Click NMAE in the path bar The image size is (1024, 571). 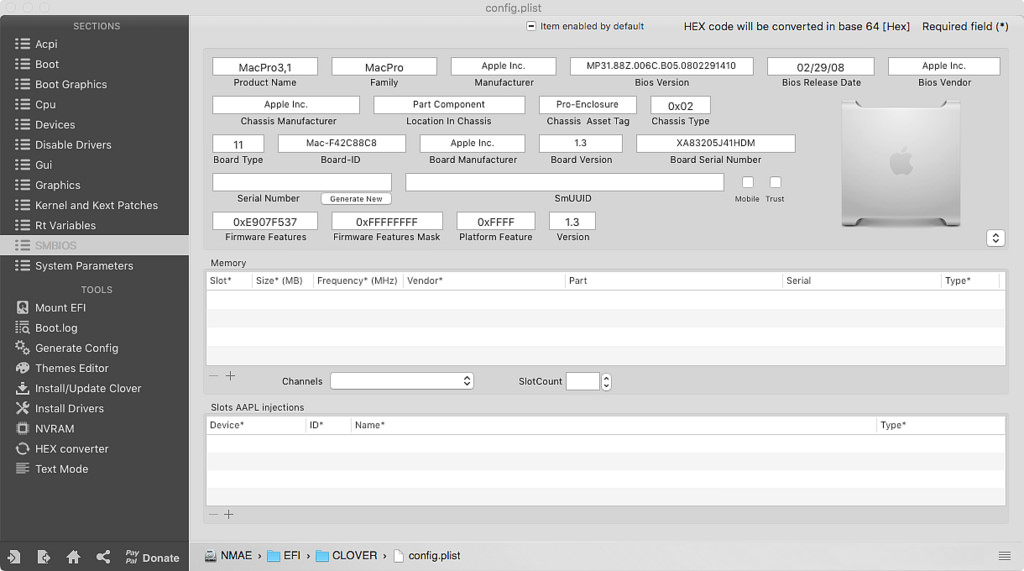[x=228, y=555]
